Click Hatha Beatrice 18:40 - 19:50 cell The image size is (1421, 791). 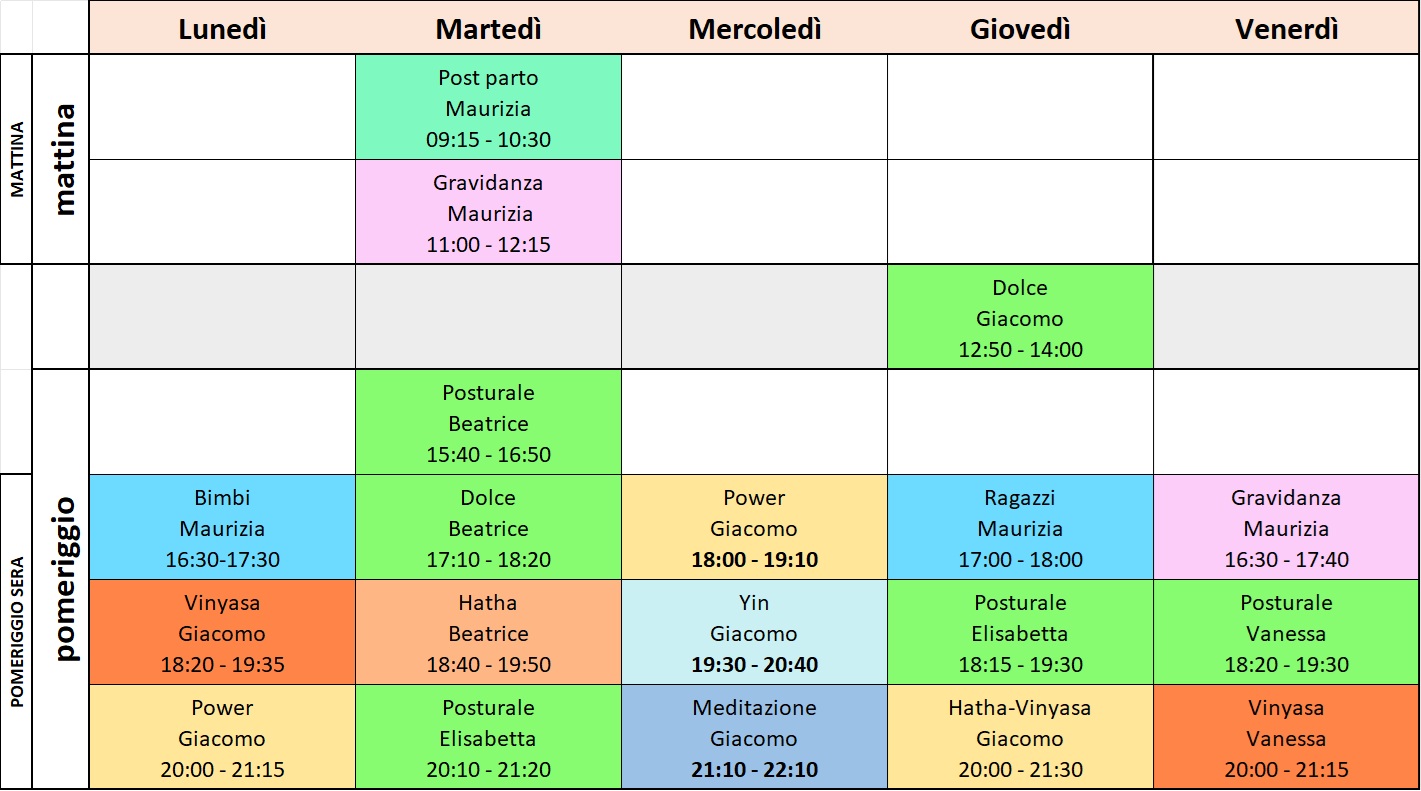click(488, 632)
